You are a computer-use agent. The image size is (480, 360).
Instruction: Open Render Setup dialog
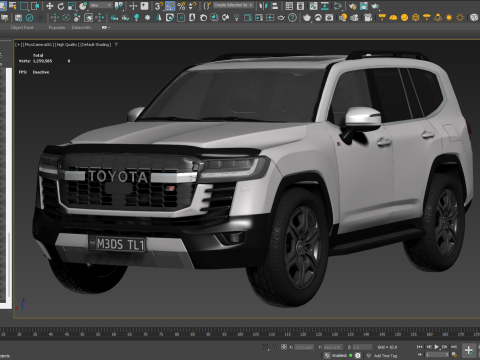click(353, 6)
